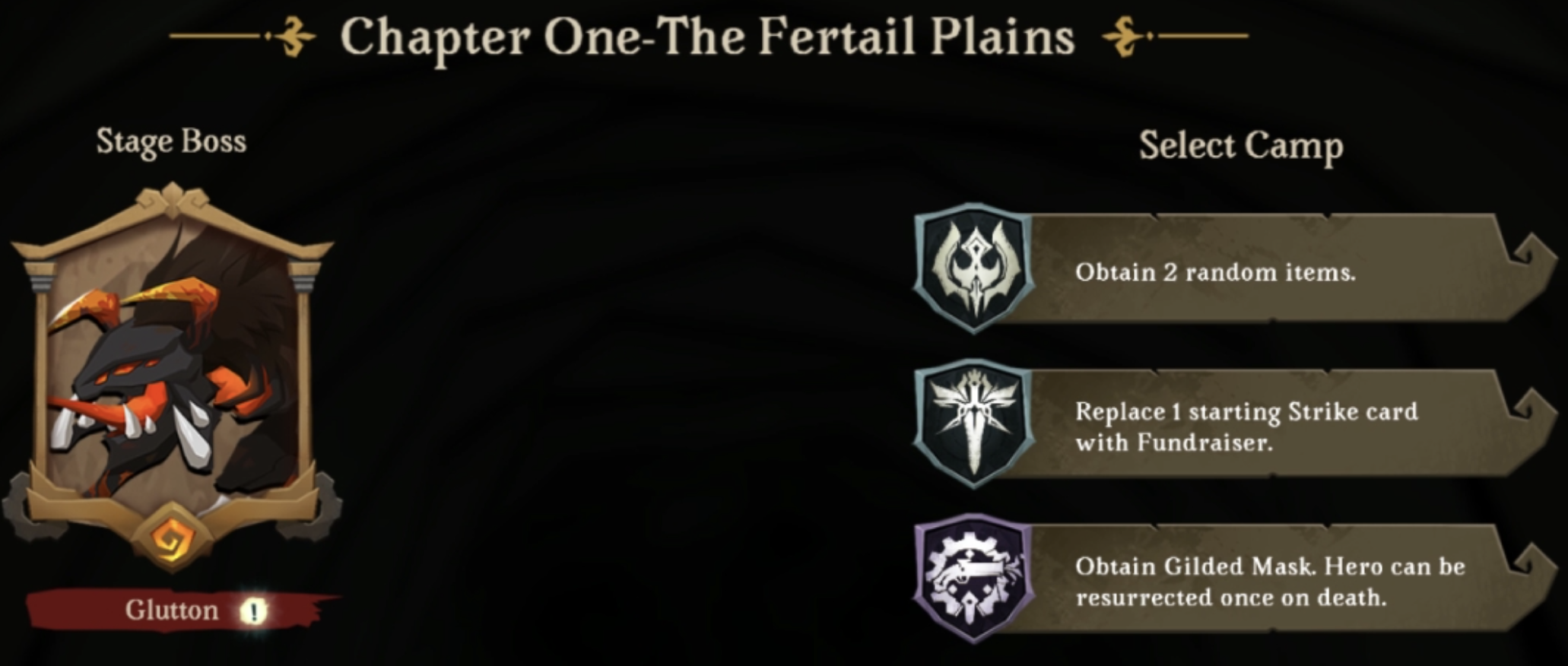Click the winged sword camp emblem
Screen dimensions: 1568x666
click(973, 423)
